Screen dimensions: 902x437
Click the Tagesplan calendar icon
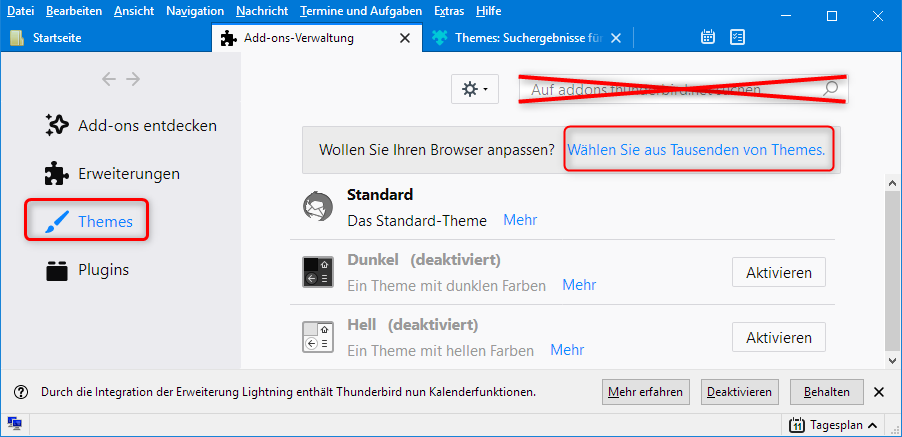tap(797, 426)
